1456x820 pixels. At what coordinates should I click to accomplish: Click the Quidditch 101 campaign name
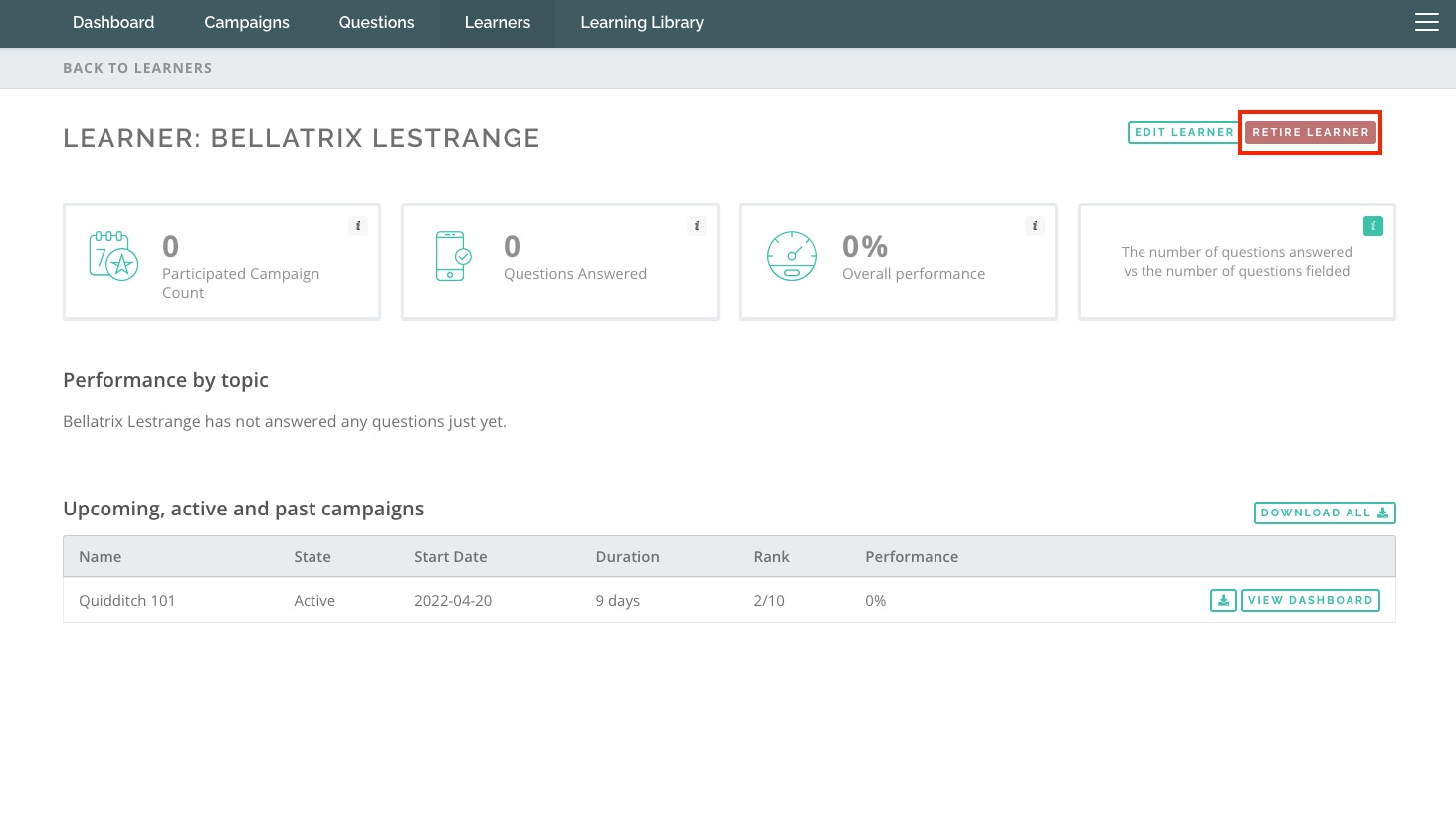click(x=127, y=601)
